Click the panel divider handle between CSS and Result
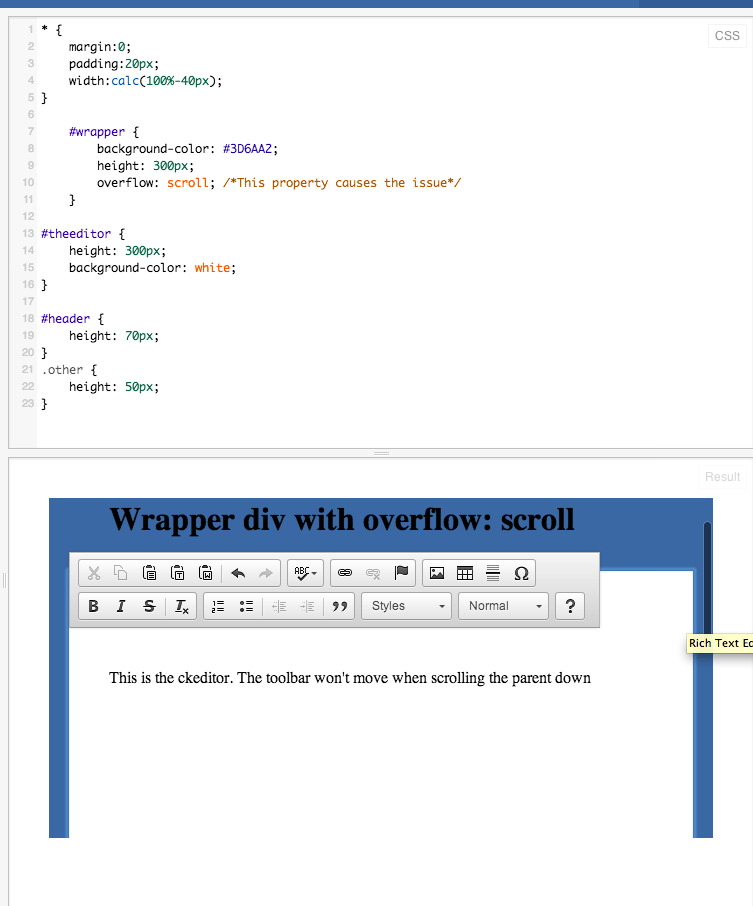The image size is (753, 906). pos(381,454)
